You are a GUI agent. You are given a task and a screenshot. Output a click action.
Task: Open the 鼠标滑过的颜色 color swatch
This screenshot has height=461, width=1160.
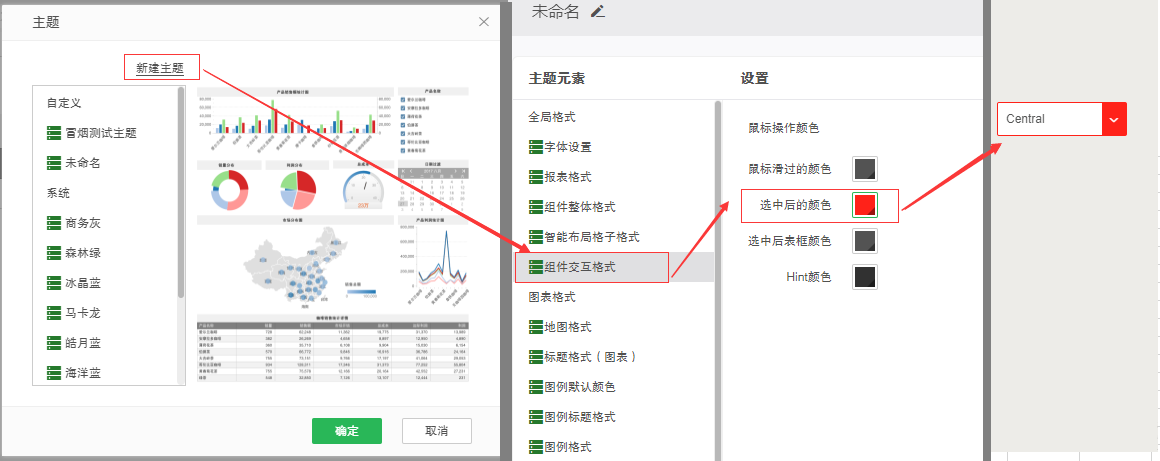[x=865, y=169]
